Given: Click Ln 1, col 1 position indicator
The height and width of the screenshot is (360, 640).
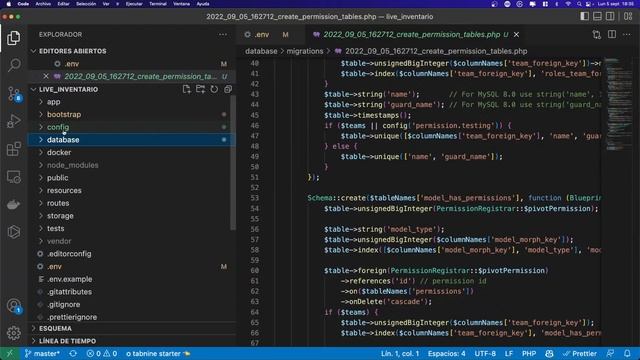Looking at the screenshot, I should (400, 353).
